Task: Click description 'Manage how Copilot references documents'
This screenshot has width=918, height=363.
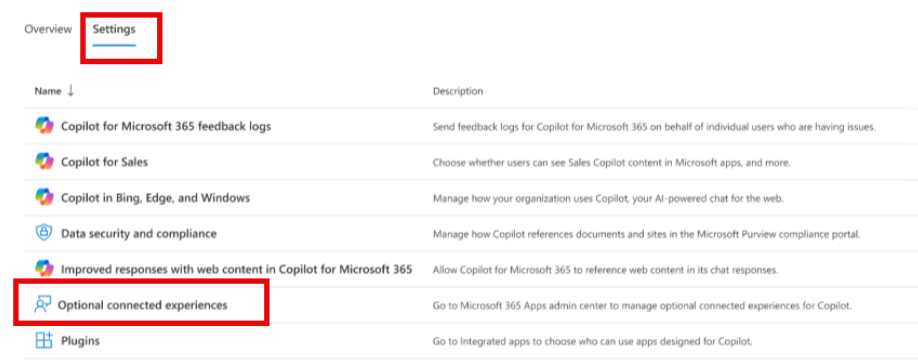Action: 646,234
